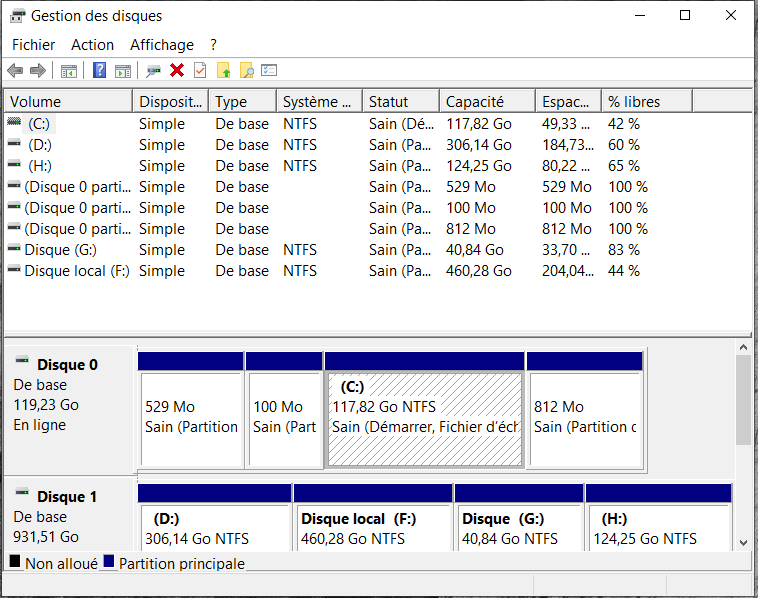This screenshot has height=598, width=758.
Task: Click the yellow folder with green arrow icon
Action: tap(223, 70)
